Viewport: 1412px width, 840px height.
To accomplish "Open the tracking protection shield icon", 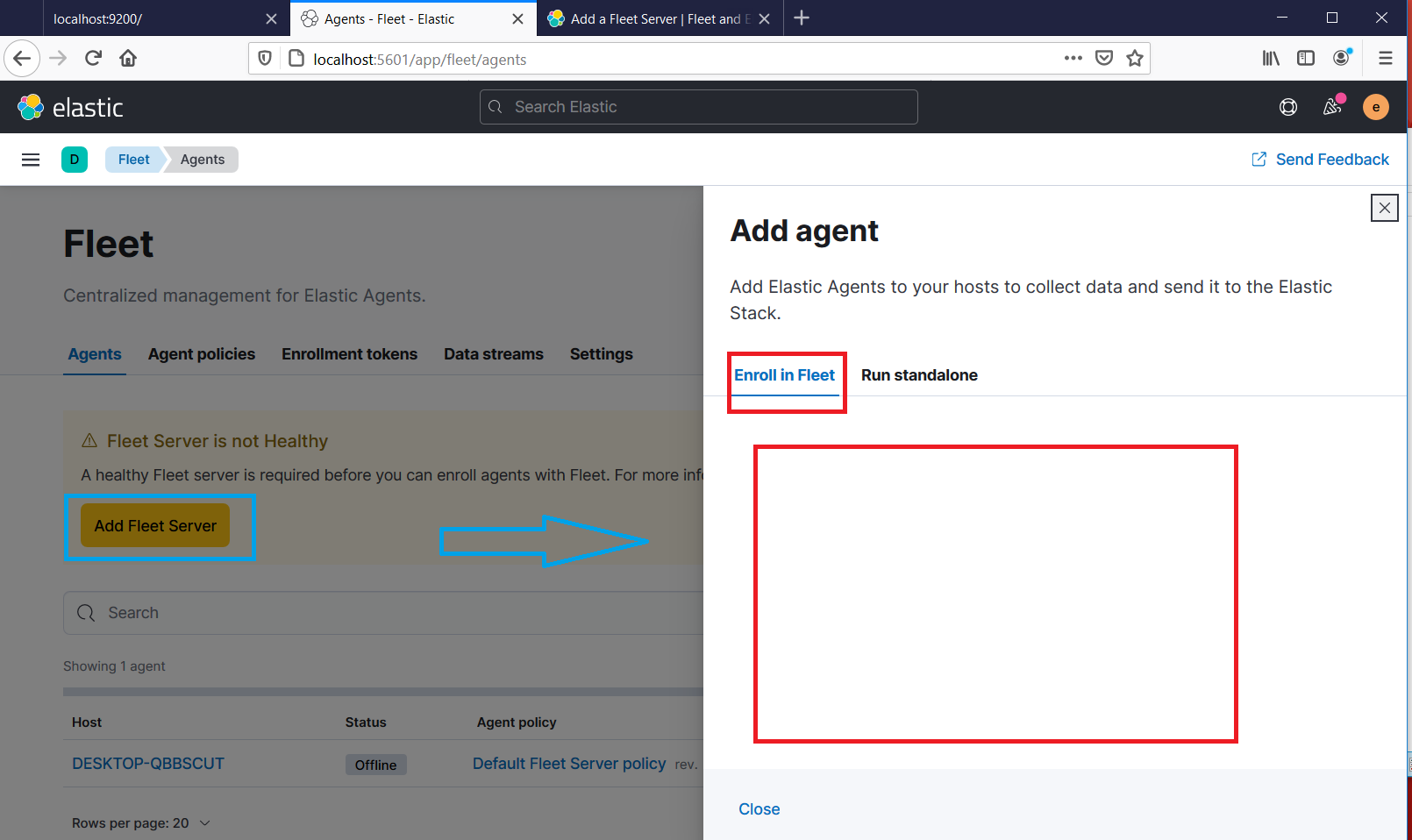I will tap(265, 59).
